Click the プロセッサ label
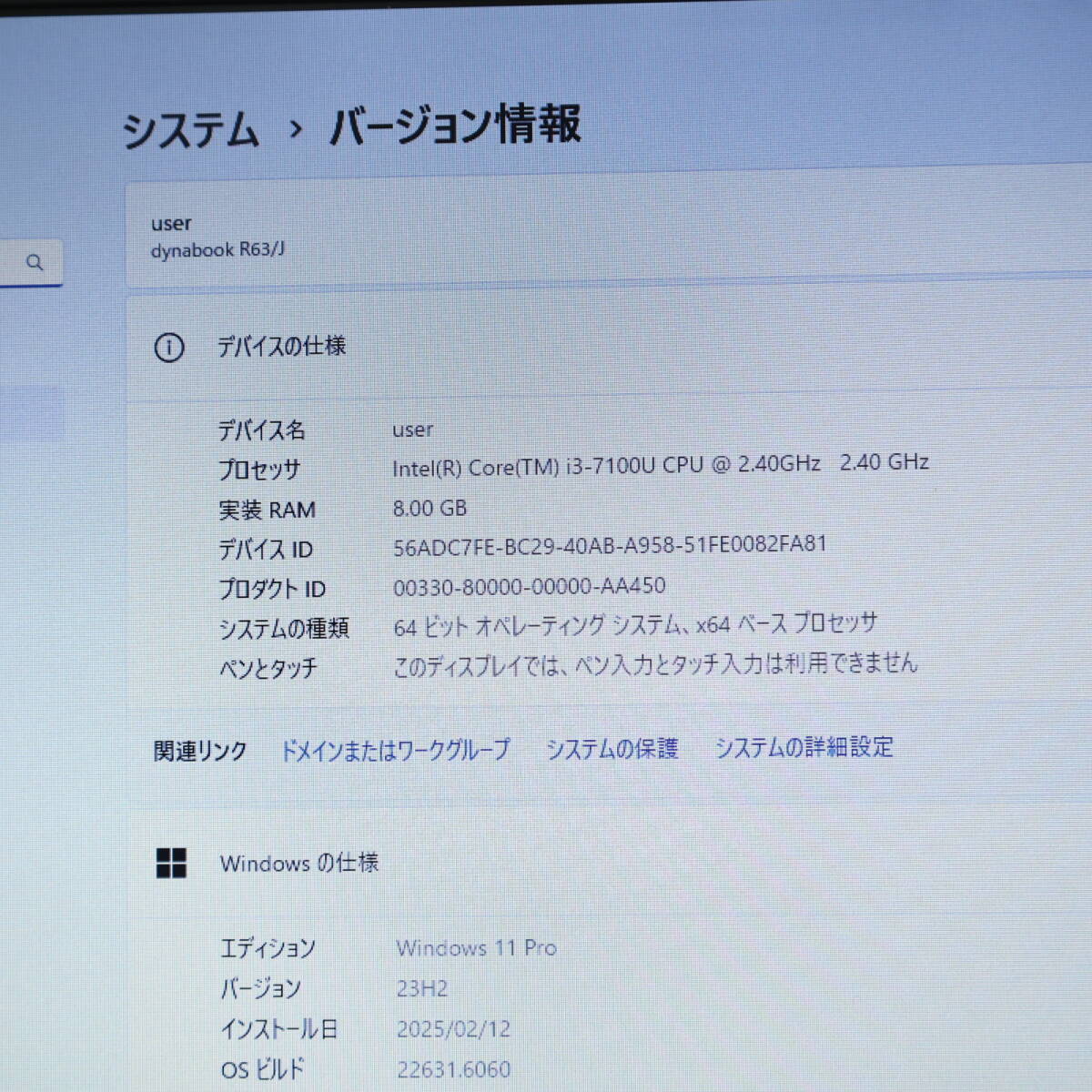The height and width of the screenshot is (1092, 1092). coord(259,470)
